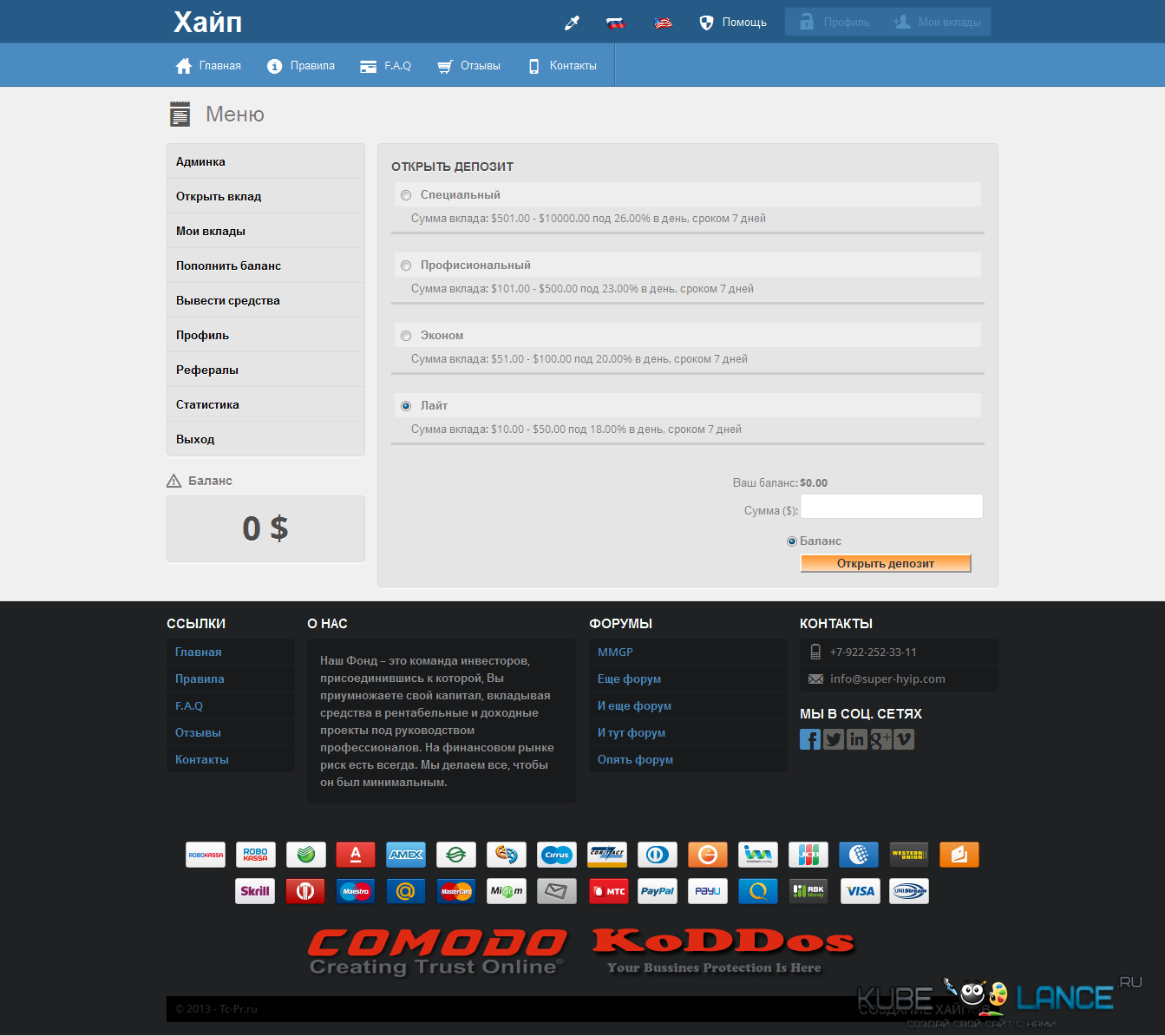Click the Сумма ($) input field

point(891,507)
